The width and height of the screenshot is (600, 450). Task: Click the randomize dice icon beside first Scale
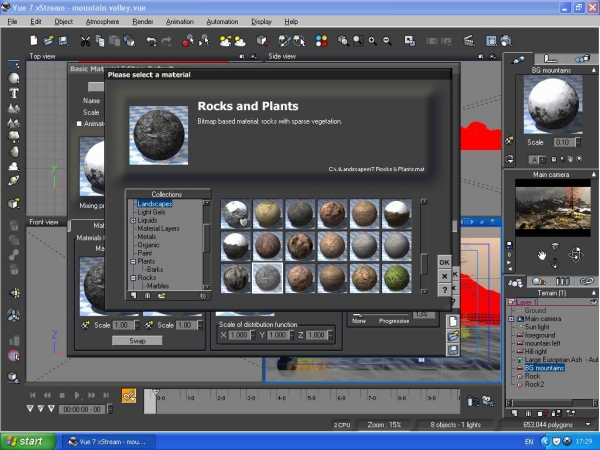tap(85, 325)
